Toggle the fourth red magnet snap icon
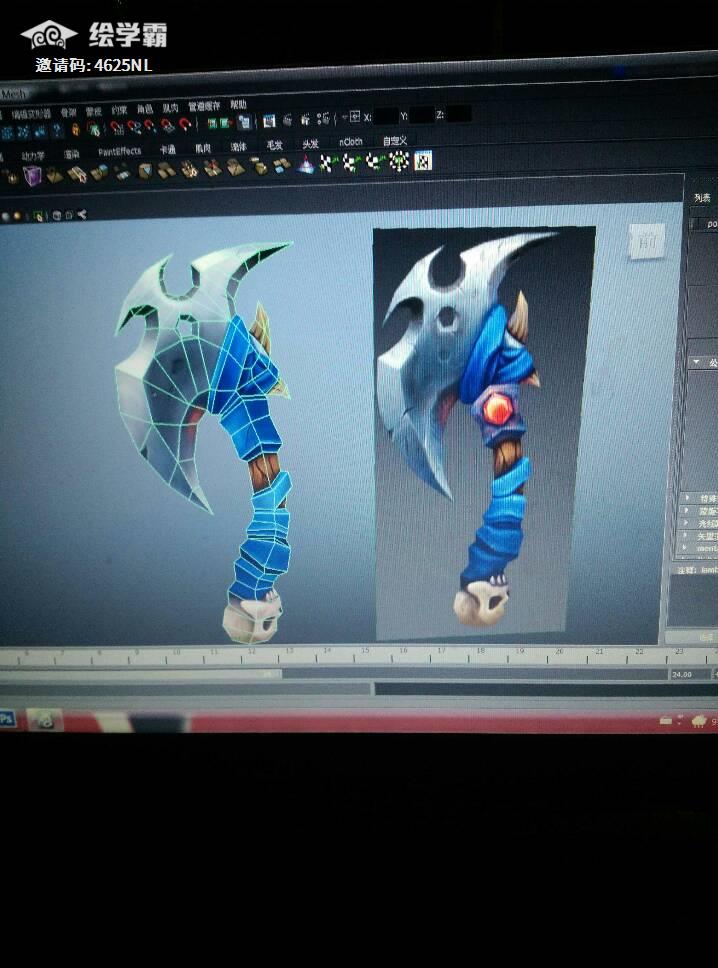Image resolution: width=718 pixels, height=968 pixels. pos(167,125)
